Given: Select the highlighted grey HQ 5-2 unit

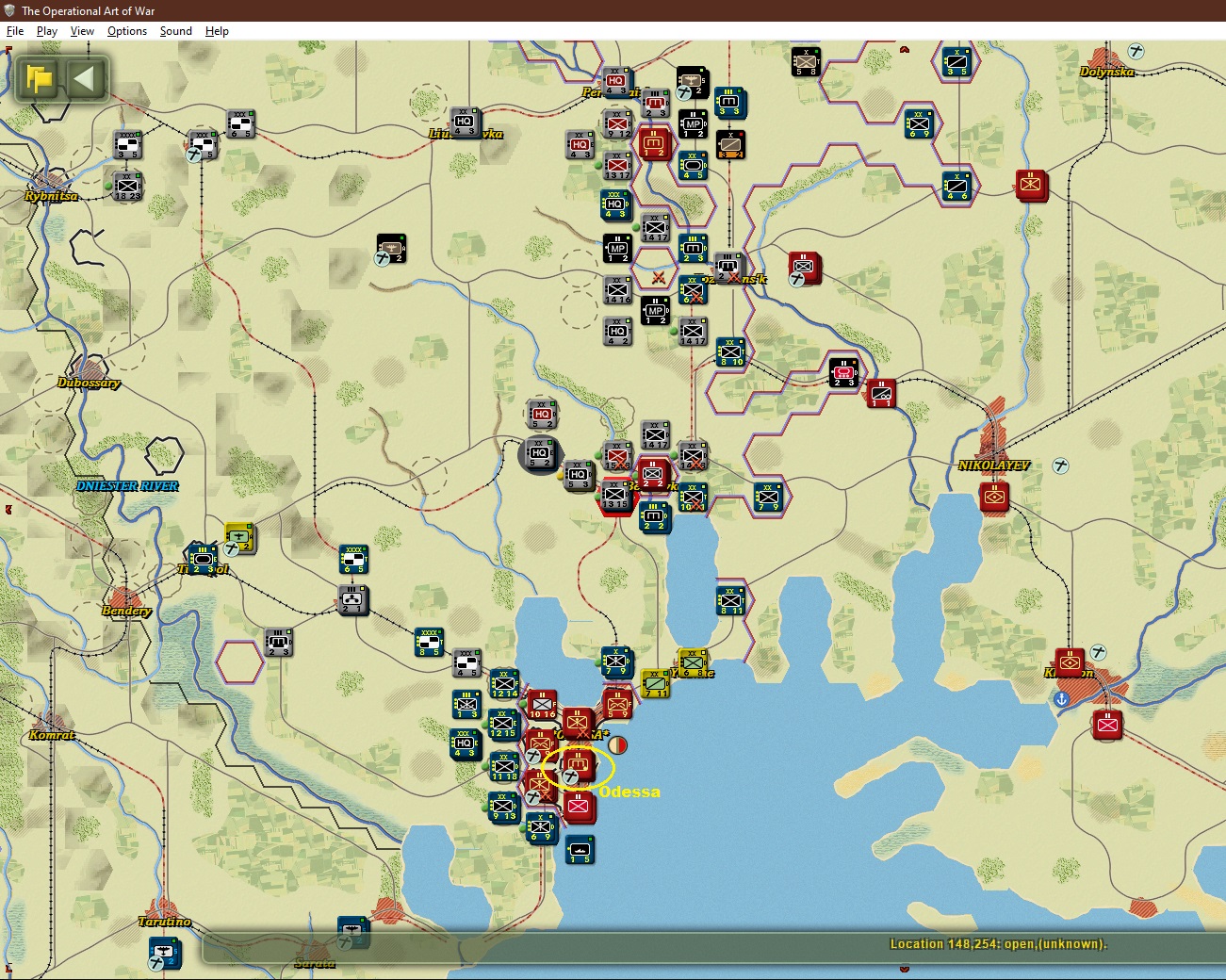Looking at the screenshot, I should point(540,456).
